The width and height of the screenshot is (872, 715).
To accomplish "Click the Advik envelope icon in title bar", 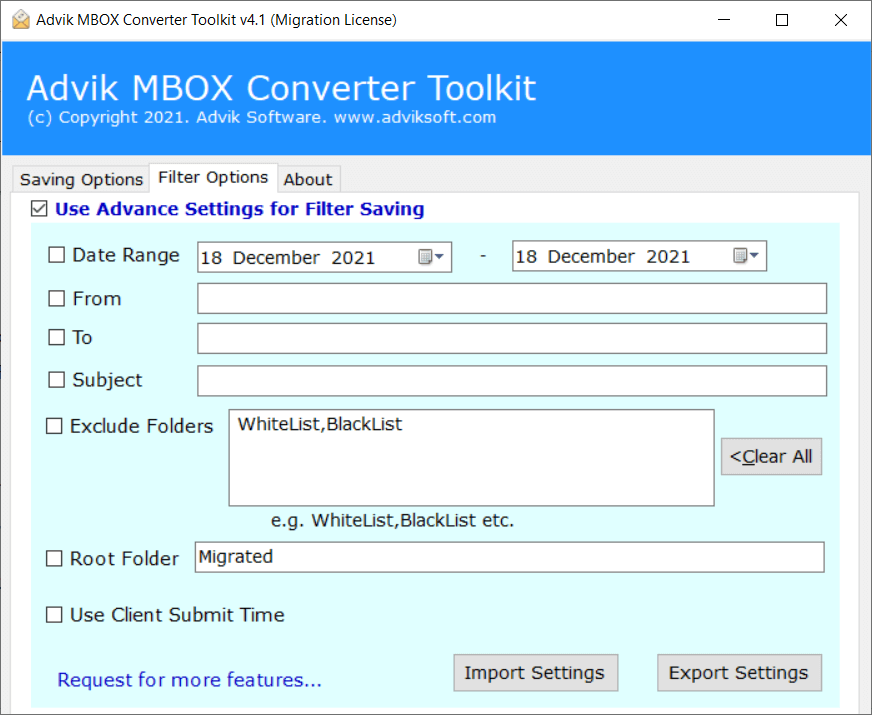I will tap(21, 20).
